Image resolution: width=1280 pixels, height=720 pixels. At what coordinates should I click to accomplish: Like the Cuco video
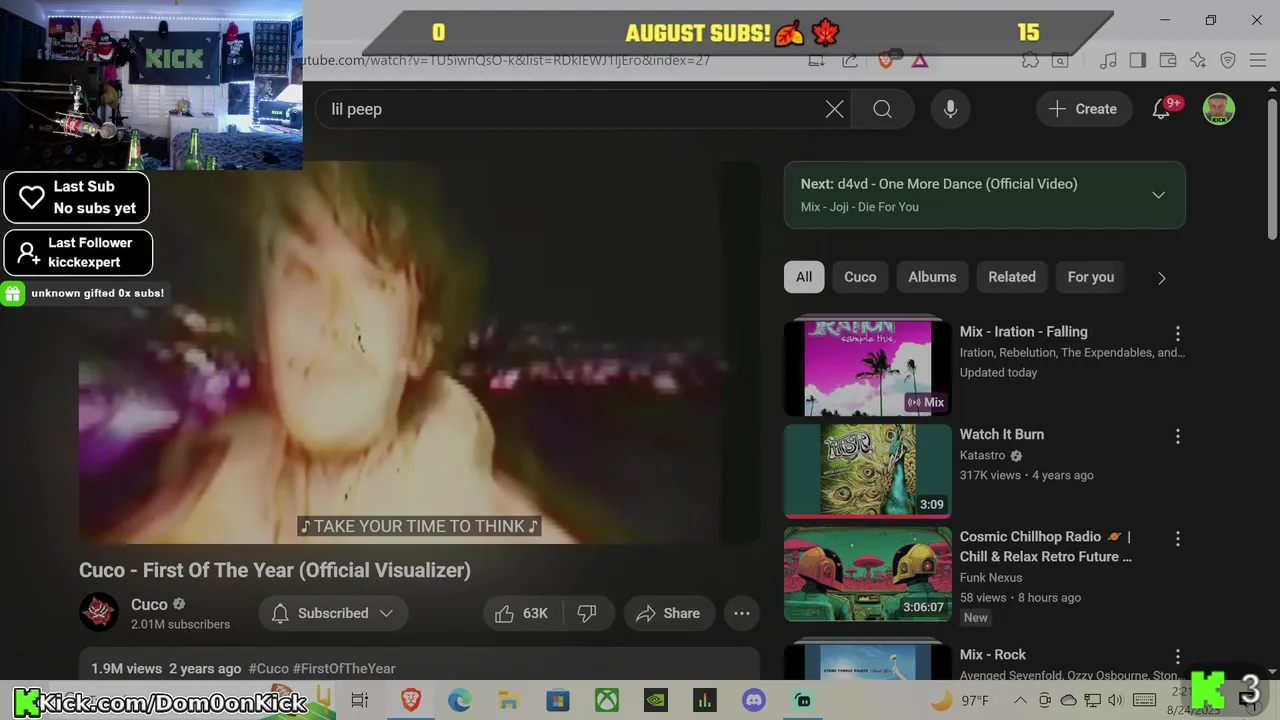521,613
